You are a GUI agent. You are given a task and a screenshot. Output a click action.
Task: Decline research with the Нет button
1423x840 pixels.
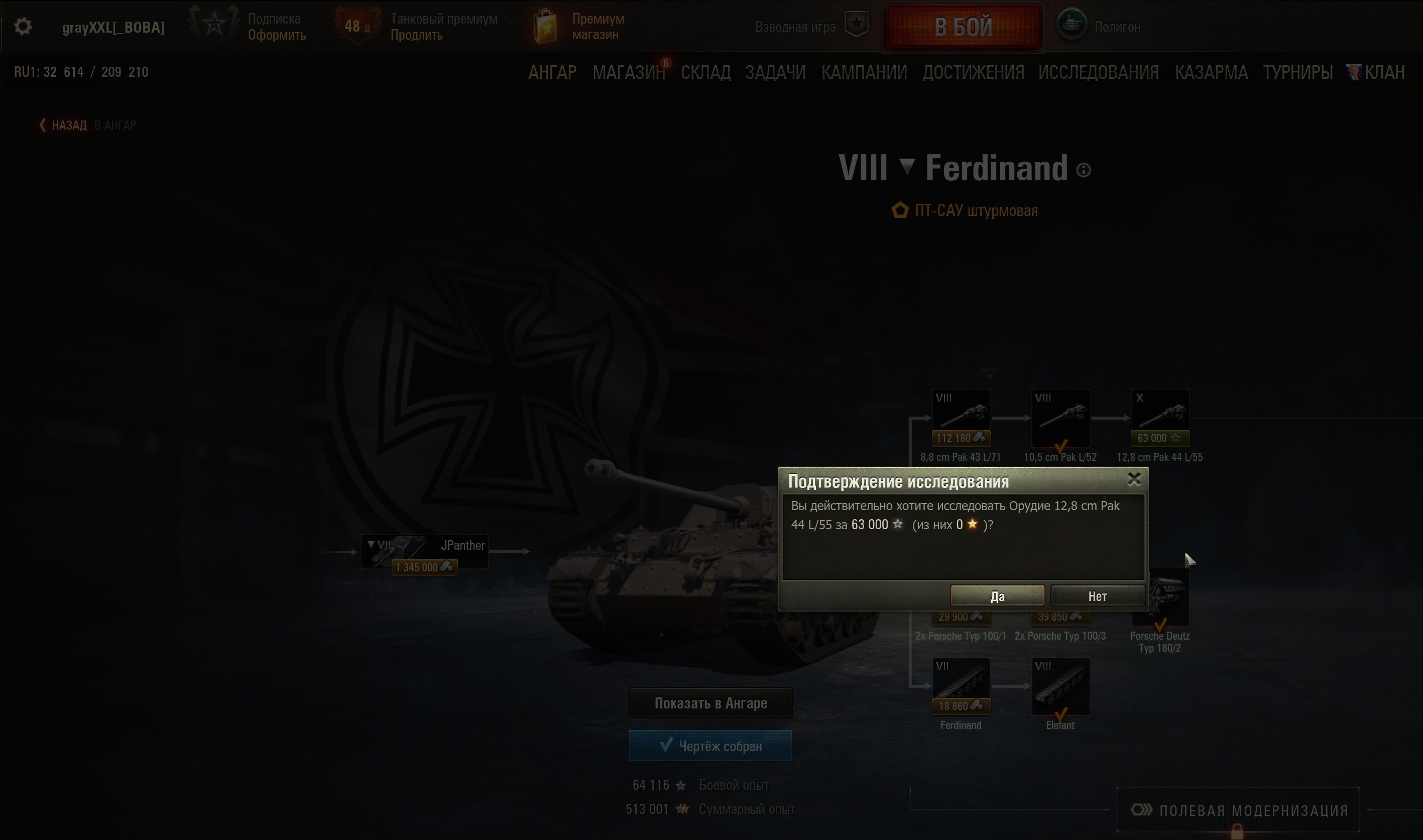point(1098,596)
